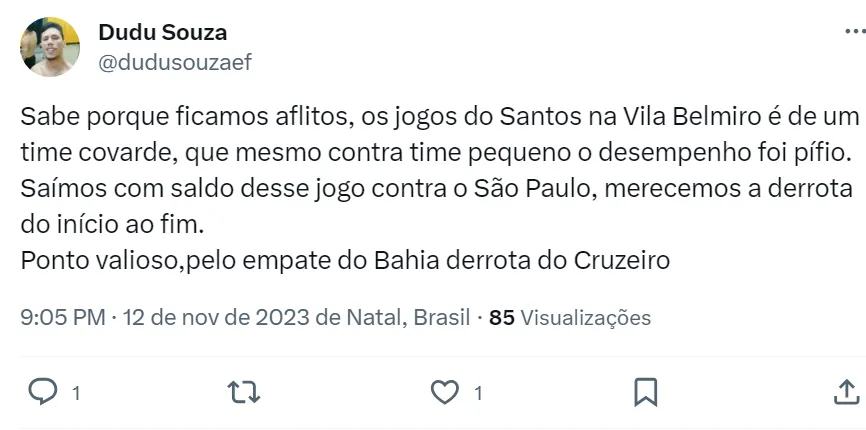The width and height of the screenshot is (866, 430).
Task: Click the like count number
Action: click(478, 393)
